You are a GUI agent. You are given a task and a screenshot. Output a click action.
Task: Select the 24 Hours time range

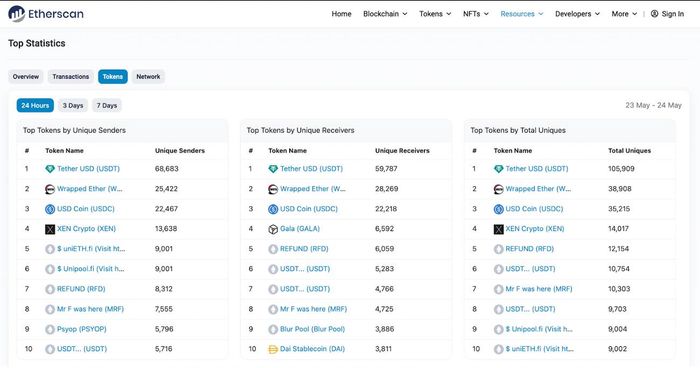click(35, 105)
